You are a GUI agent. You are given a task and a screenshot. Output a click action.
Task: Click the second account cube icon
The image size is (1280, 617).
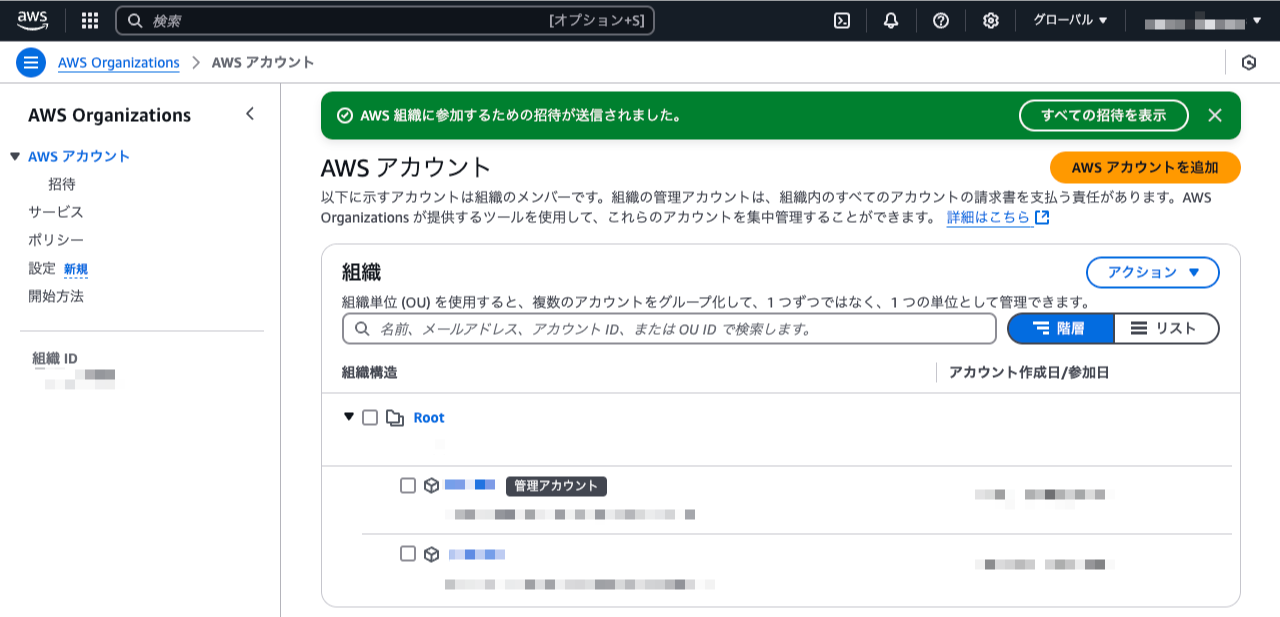431,554
